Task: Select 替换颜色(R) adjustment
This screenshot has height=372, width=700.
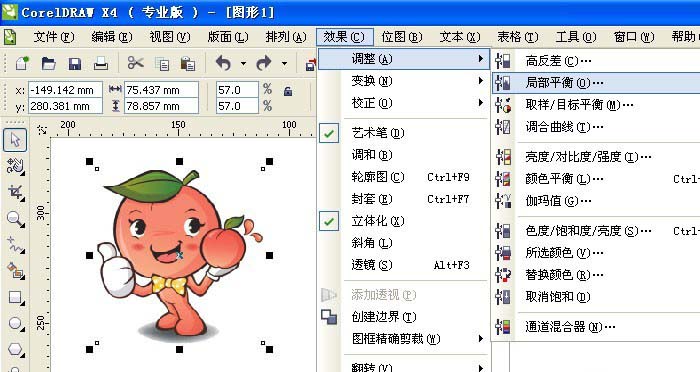Action: click(596, 275)
